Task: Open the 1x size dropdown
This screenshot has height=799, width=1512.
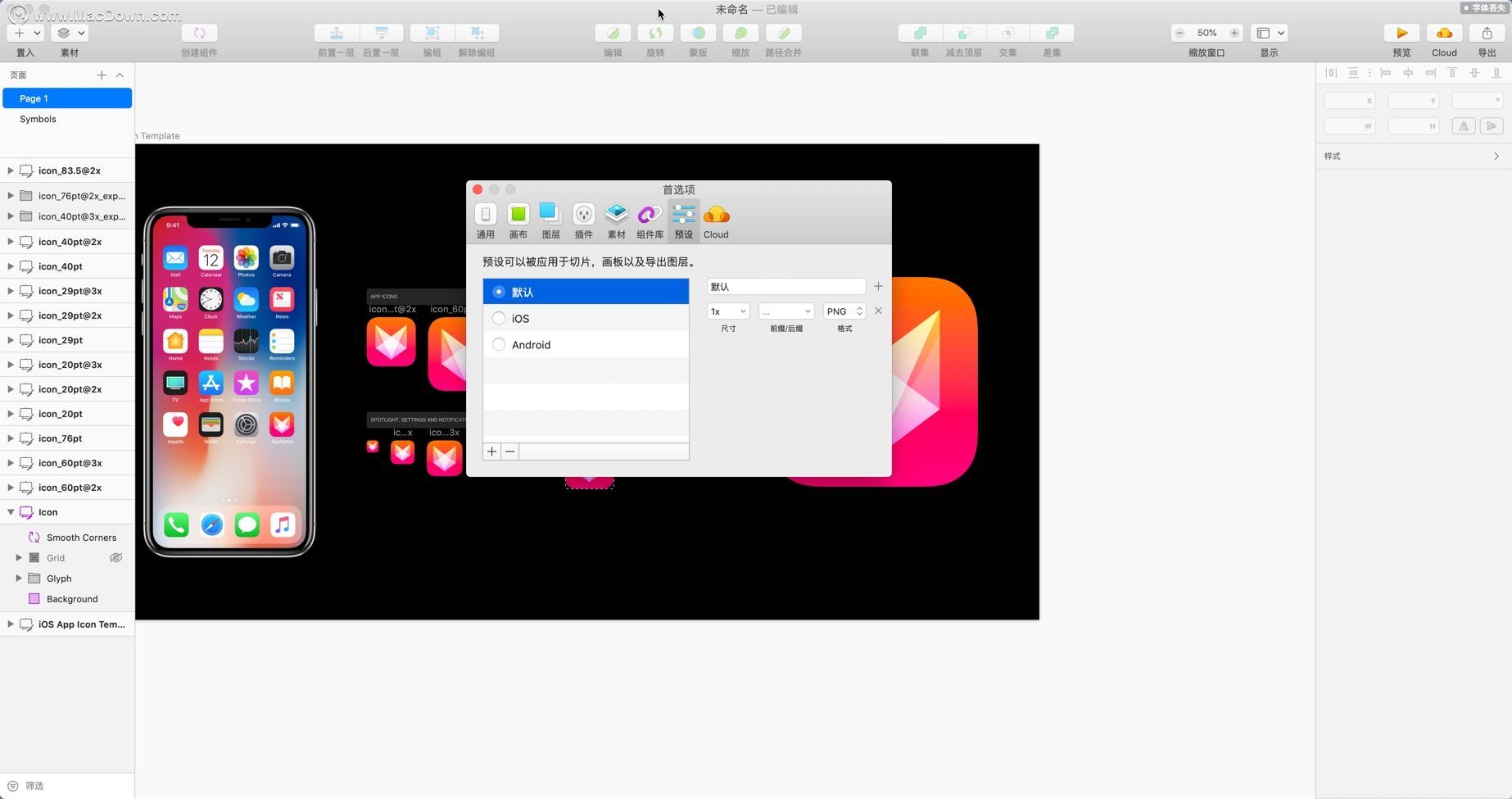Action: [x=728, y=311]
